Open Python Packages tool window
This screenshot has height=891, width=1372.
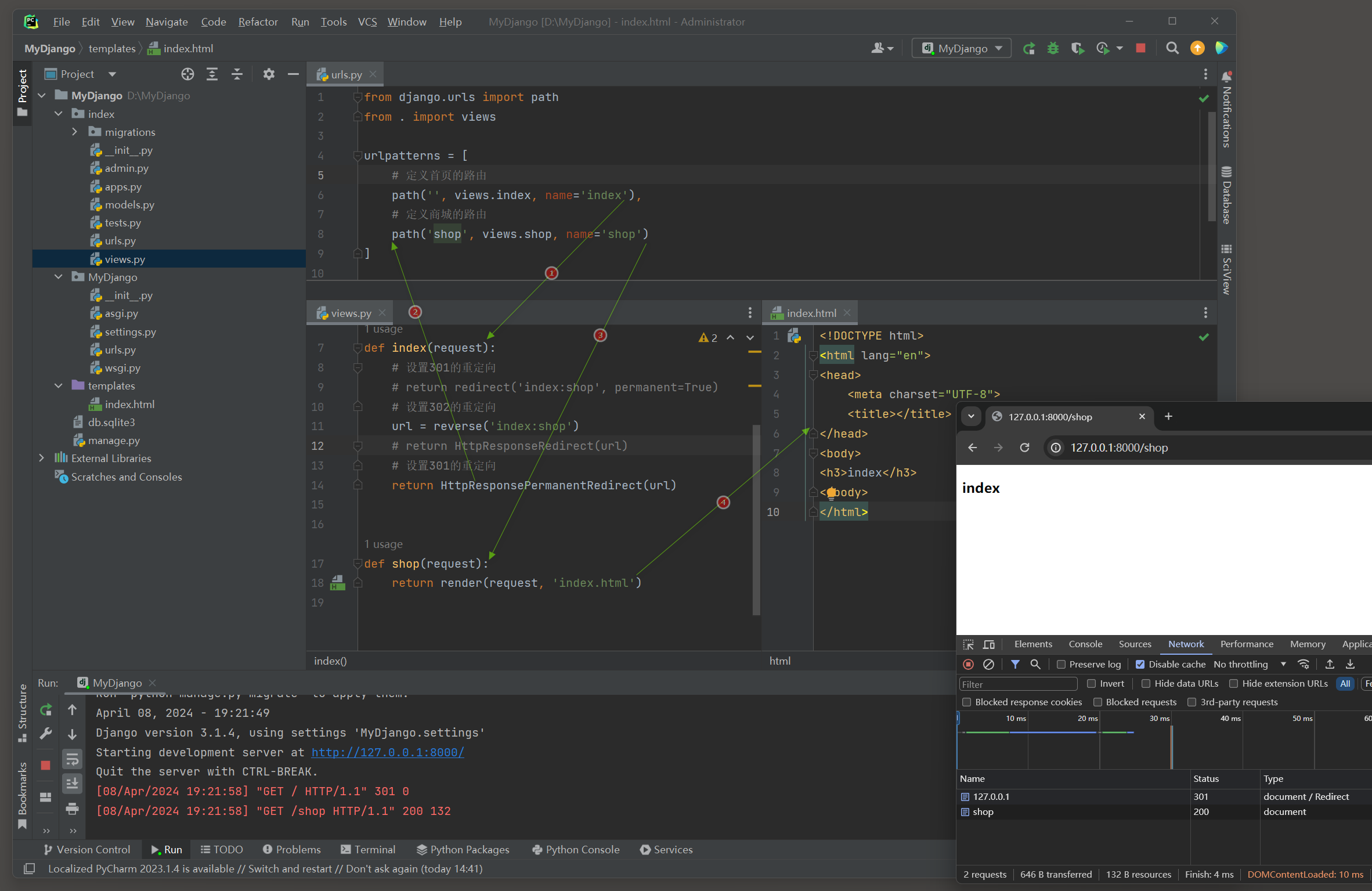click(463, 849)
